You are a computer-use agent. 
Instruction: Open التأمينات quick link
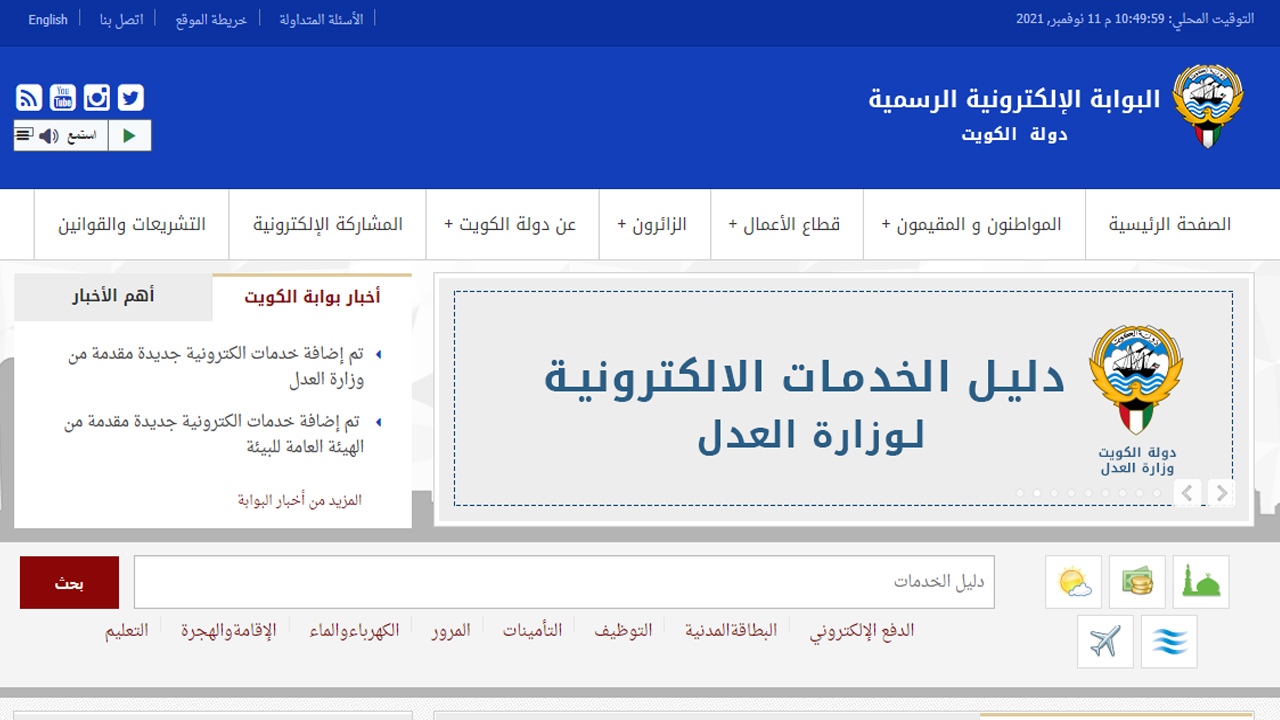tap(532, 630)
